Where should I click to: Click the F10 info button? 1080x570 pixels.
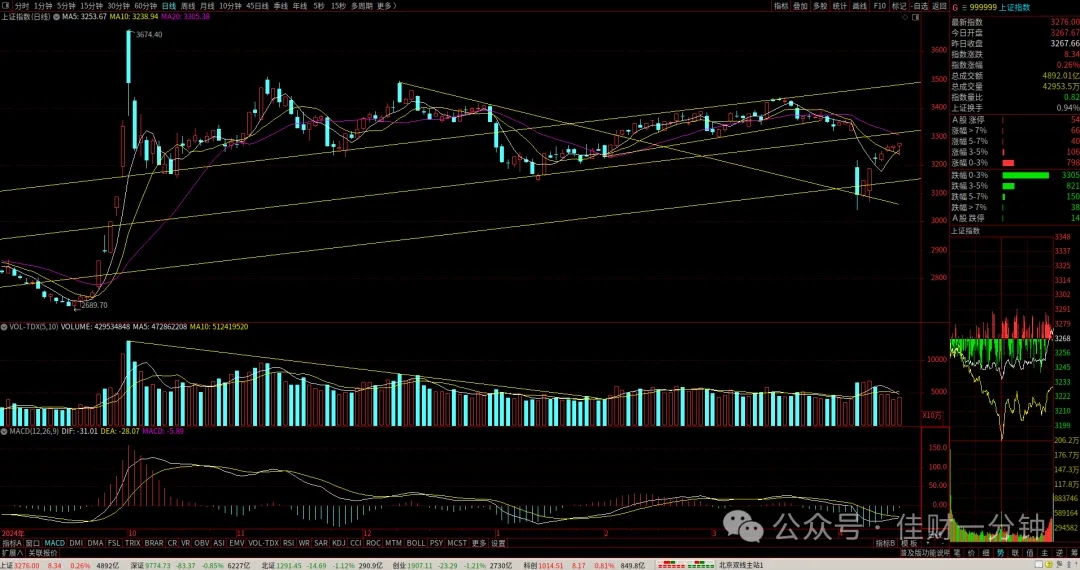tap(880, 6)
